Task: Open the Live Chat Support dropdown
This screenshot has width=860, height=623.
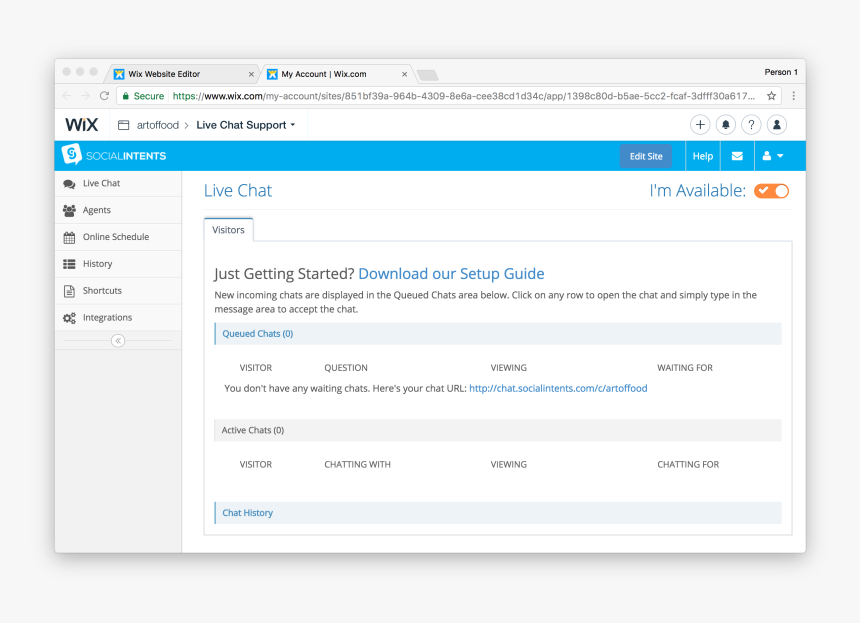Action: pyautogui.click(x=247, y=125)
